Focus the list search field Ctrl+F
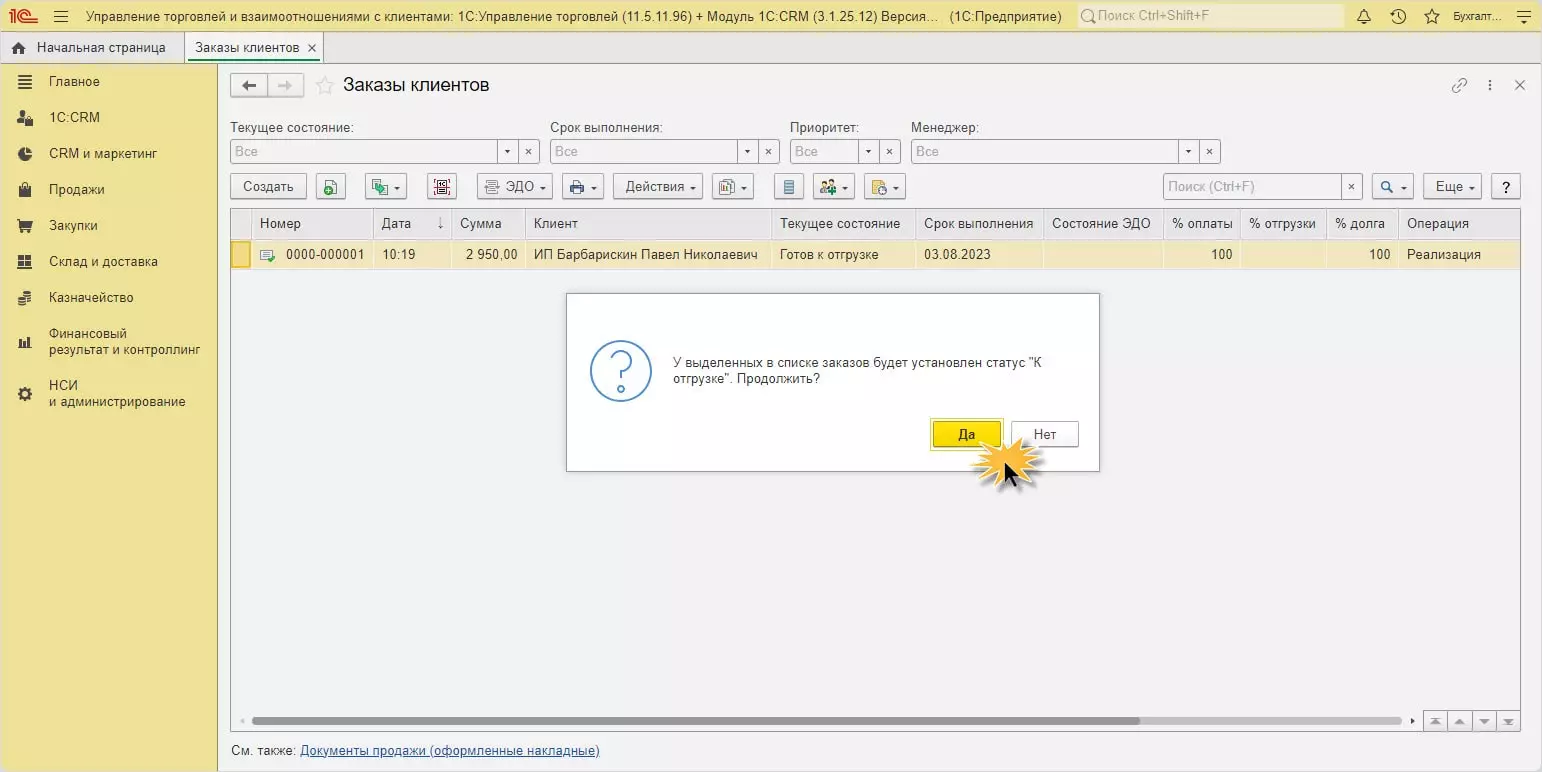1542x772 pixels. pyautogui.click(x=1252, y=187)
